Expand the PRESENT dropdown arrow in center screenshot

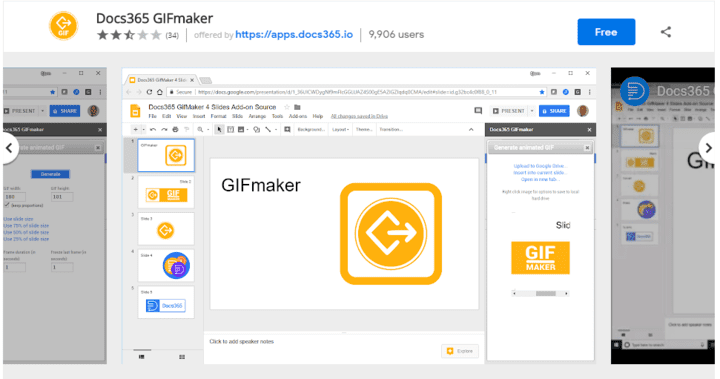pos(532,111)
